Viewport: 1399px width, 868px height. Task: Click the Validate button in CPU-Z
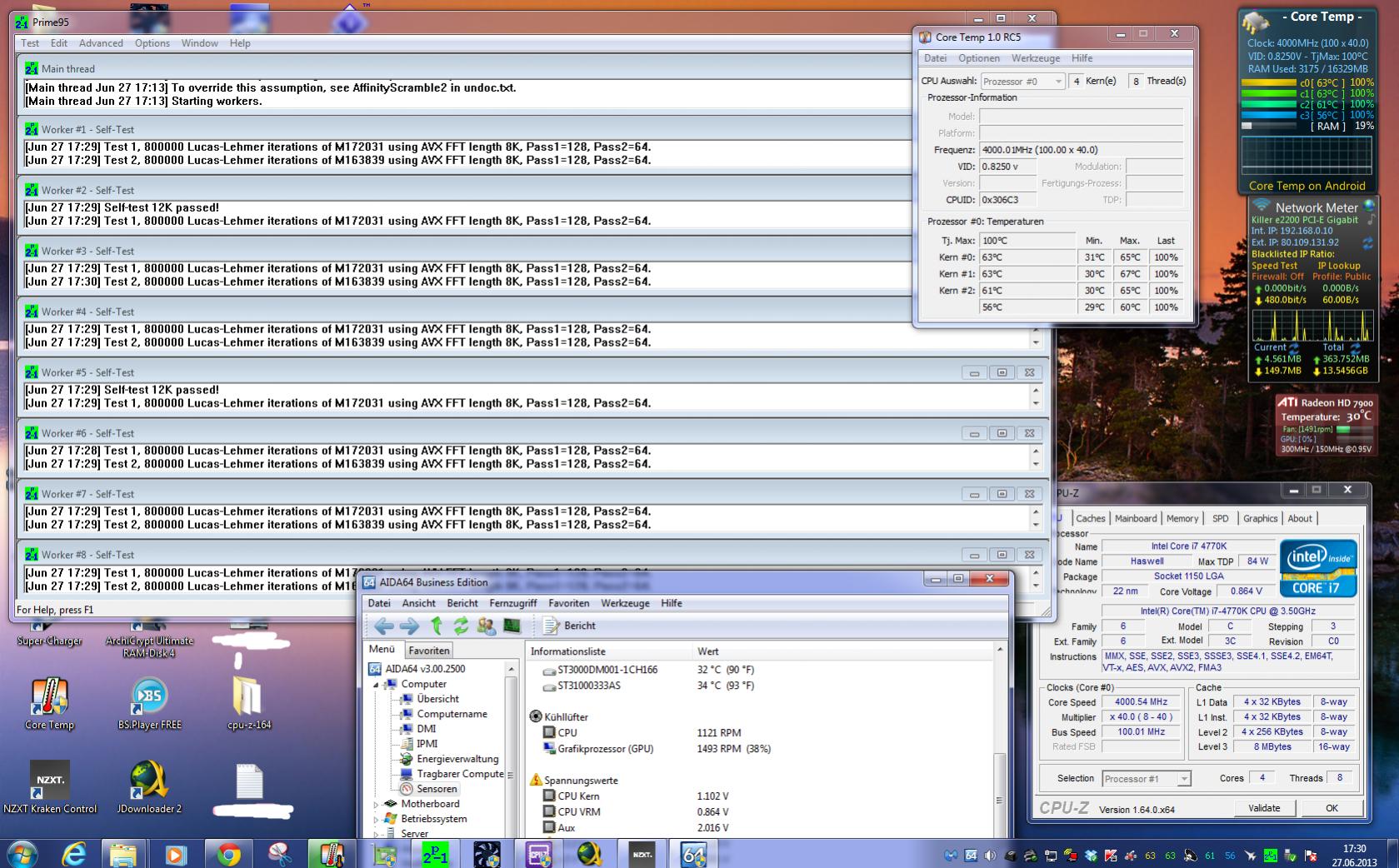point(1264,808)
